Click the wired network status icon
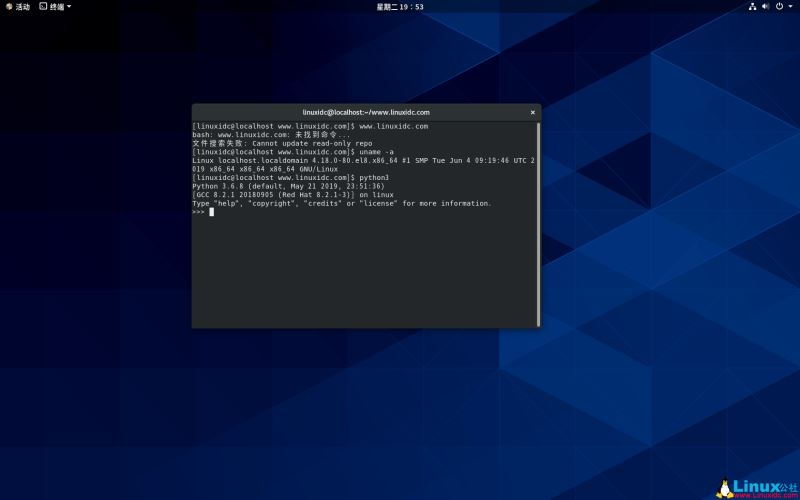The height and width of the screenshot is (500, 800). [x=752, y=6]
